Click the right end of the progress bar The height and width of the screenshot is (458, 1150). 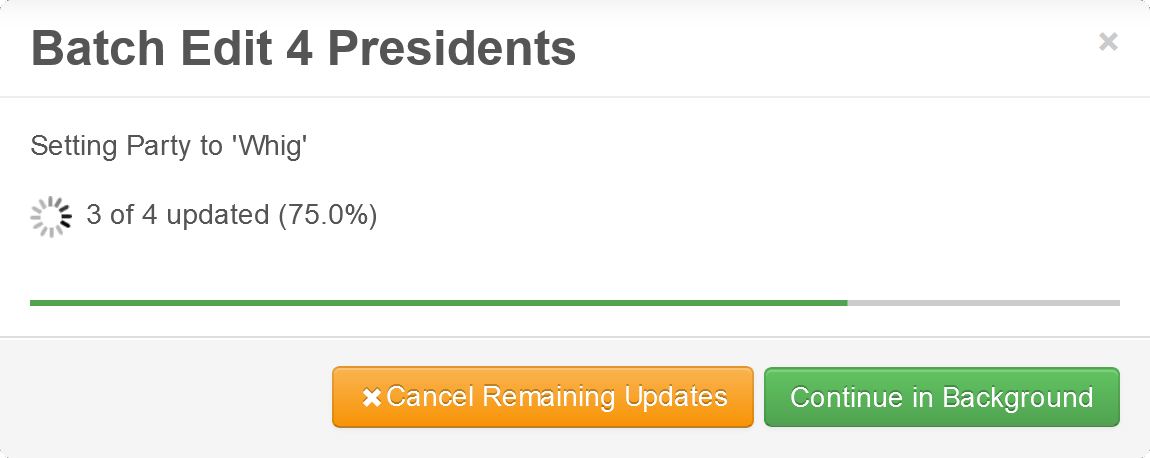pyautogui.click(x=1114, y=302)
